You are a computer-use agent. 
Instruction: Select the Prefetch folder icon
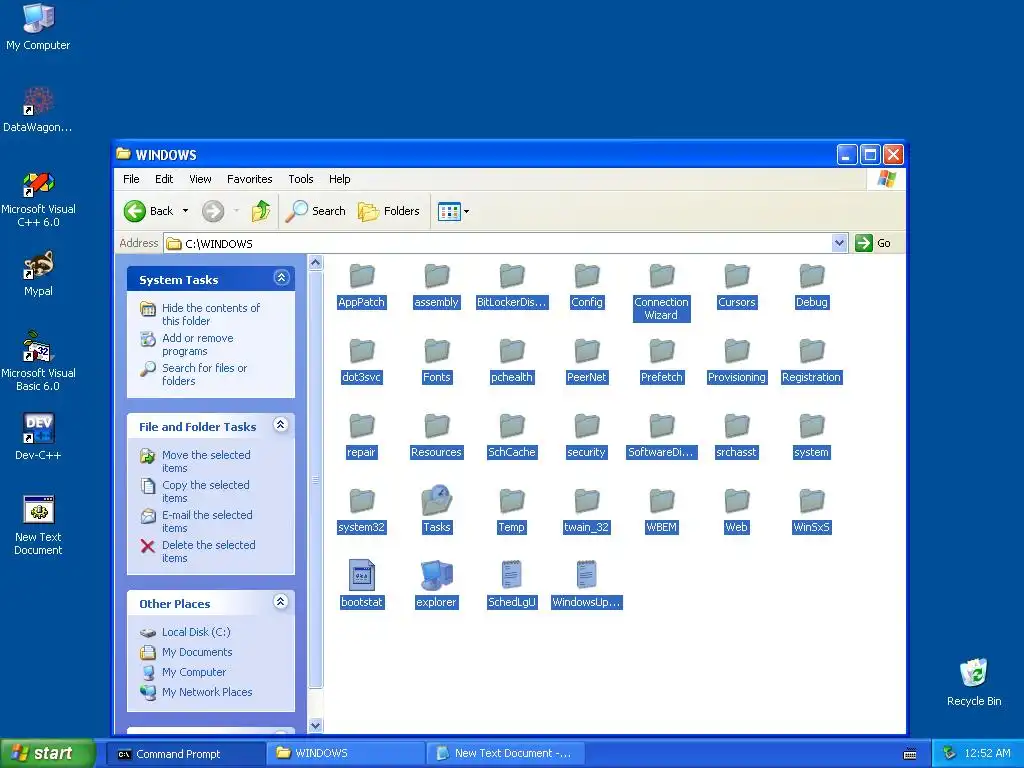662,351
